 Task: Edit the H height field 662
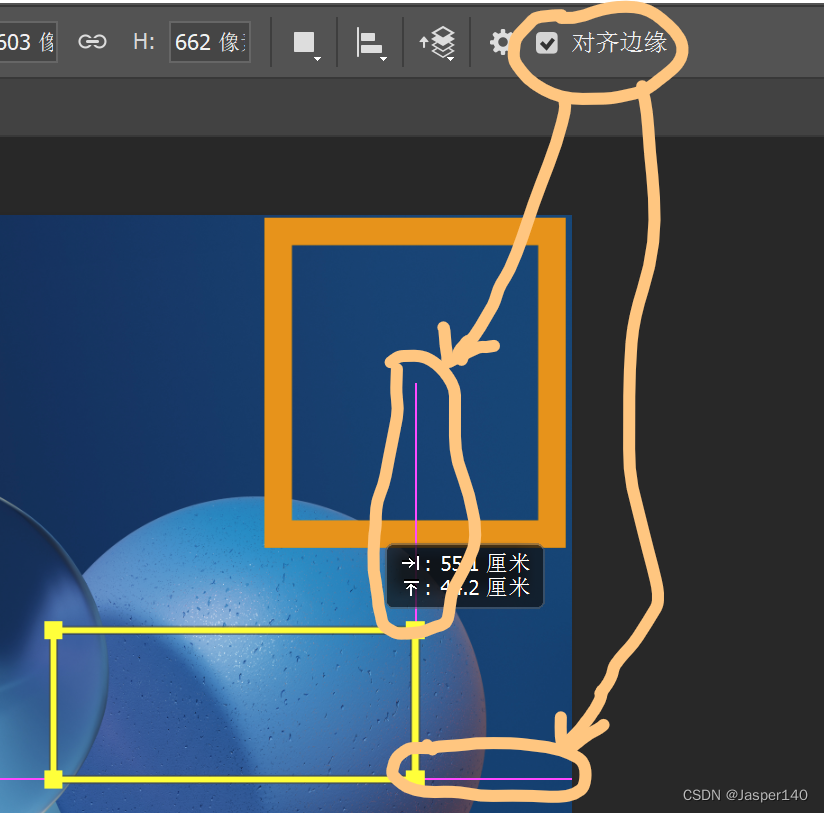click(210, 42)
